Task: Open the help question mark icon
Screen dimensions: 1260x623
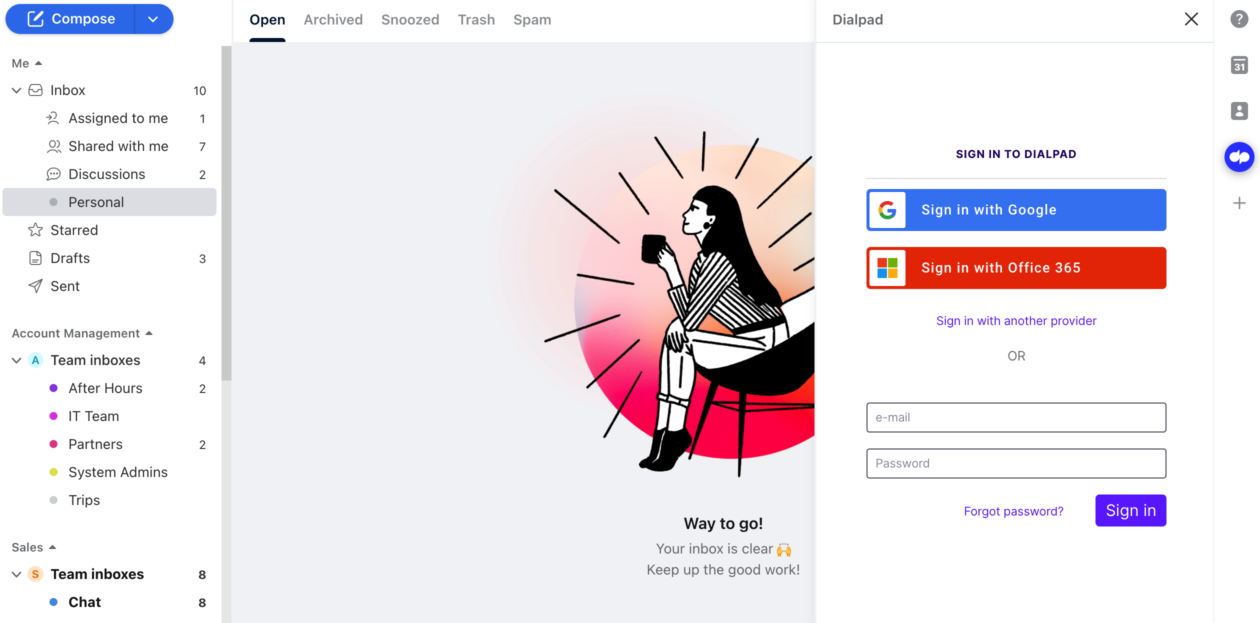Action: [1239, 19]
